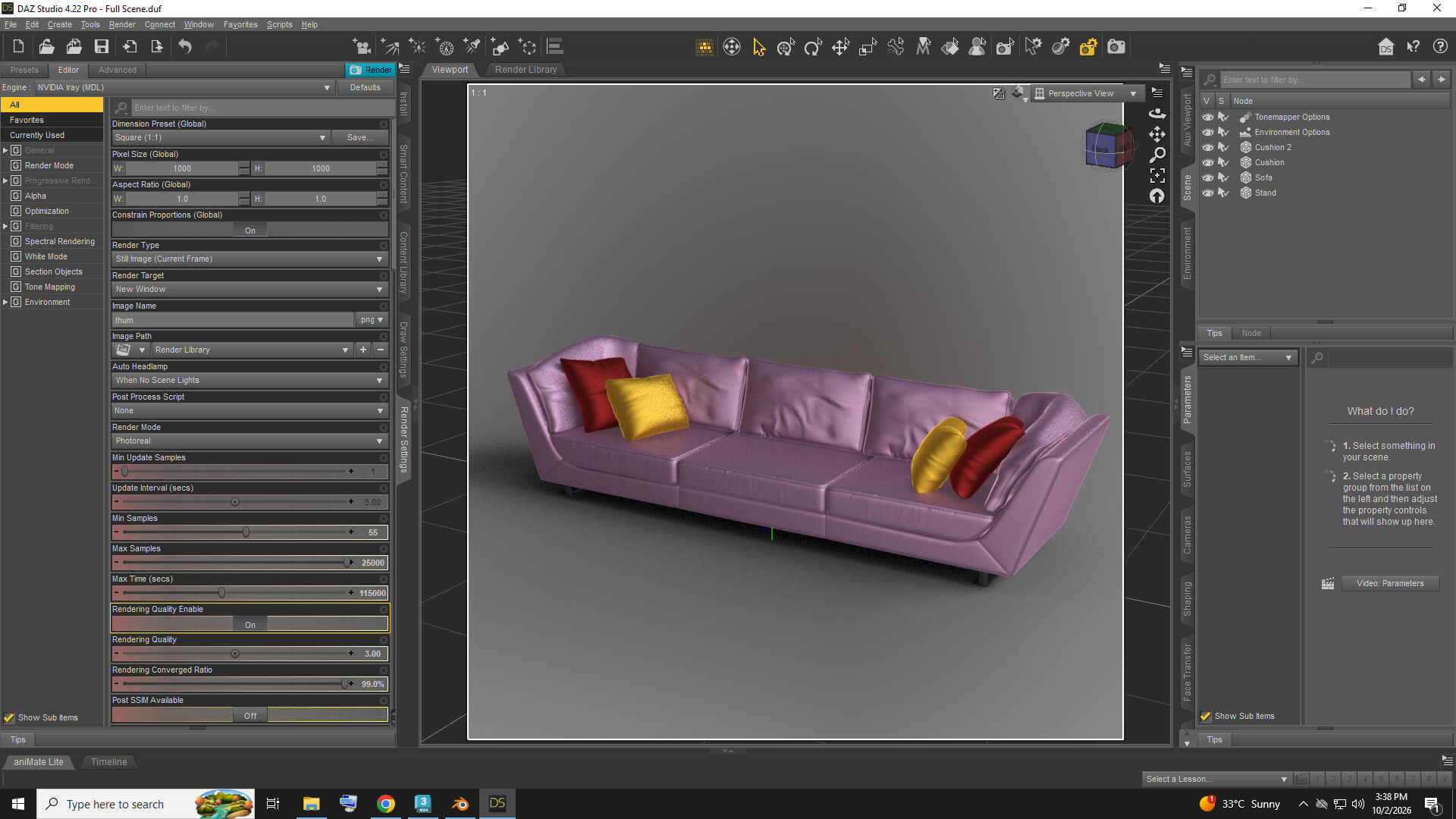Select the Rotate tool
The image size is (1456, 819).
click(x=813, y=47)
